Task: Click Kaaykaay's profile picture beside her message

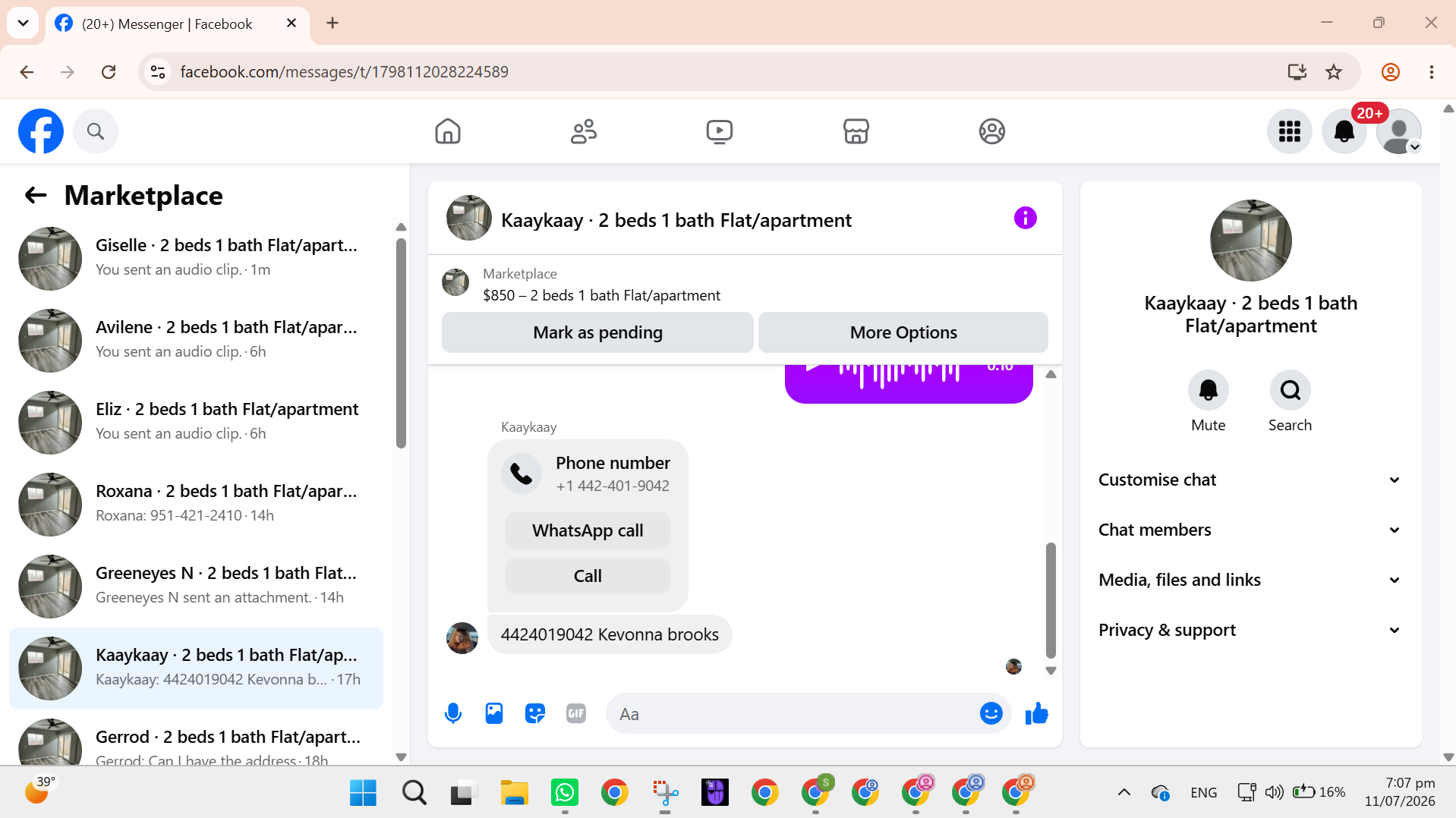Action: [462, 637]
